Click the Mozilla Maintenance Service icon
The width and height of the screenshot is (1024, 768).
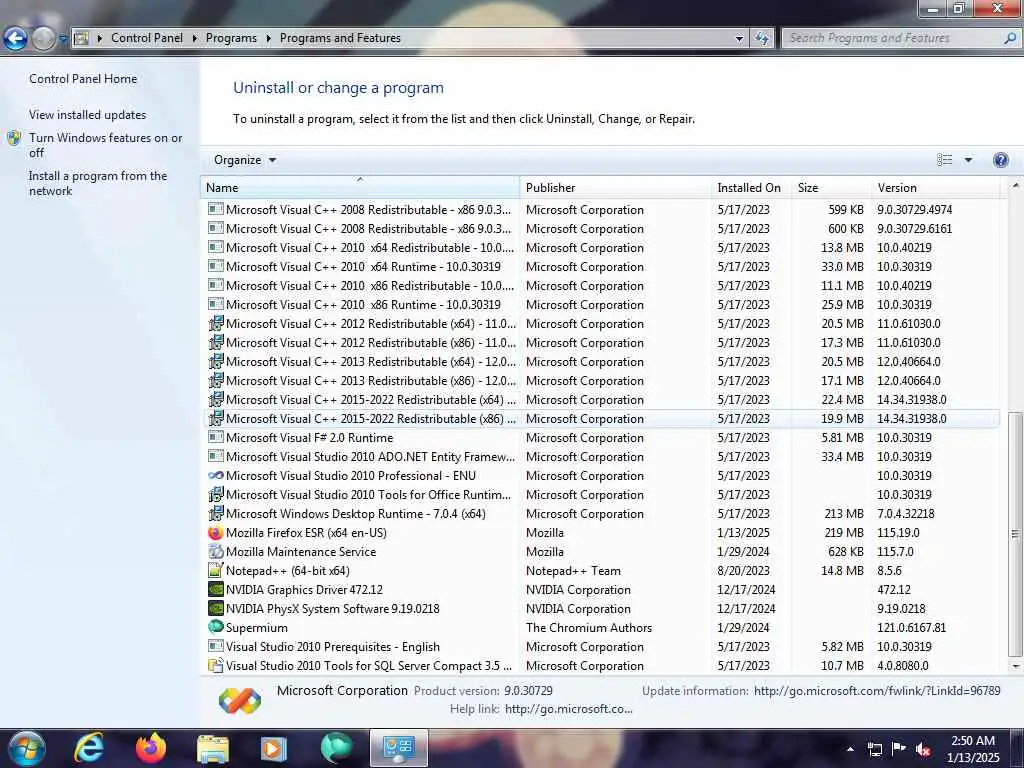pyautogui.click(x=216, y=552)
